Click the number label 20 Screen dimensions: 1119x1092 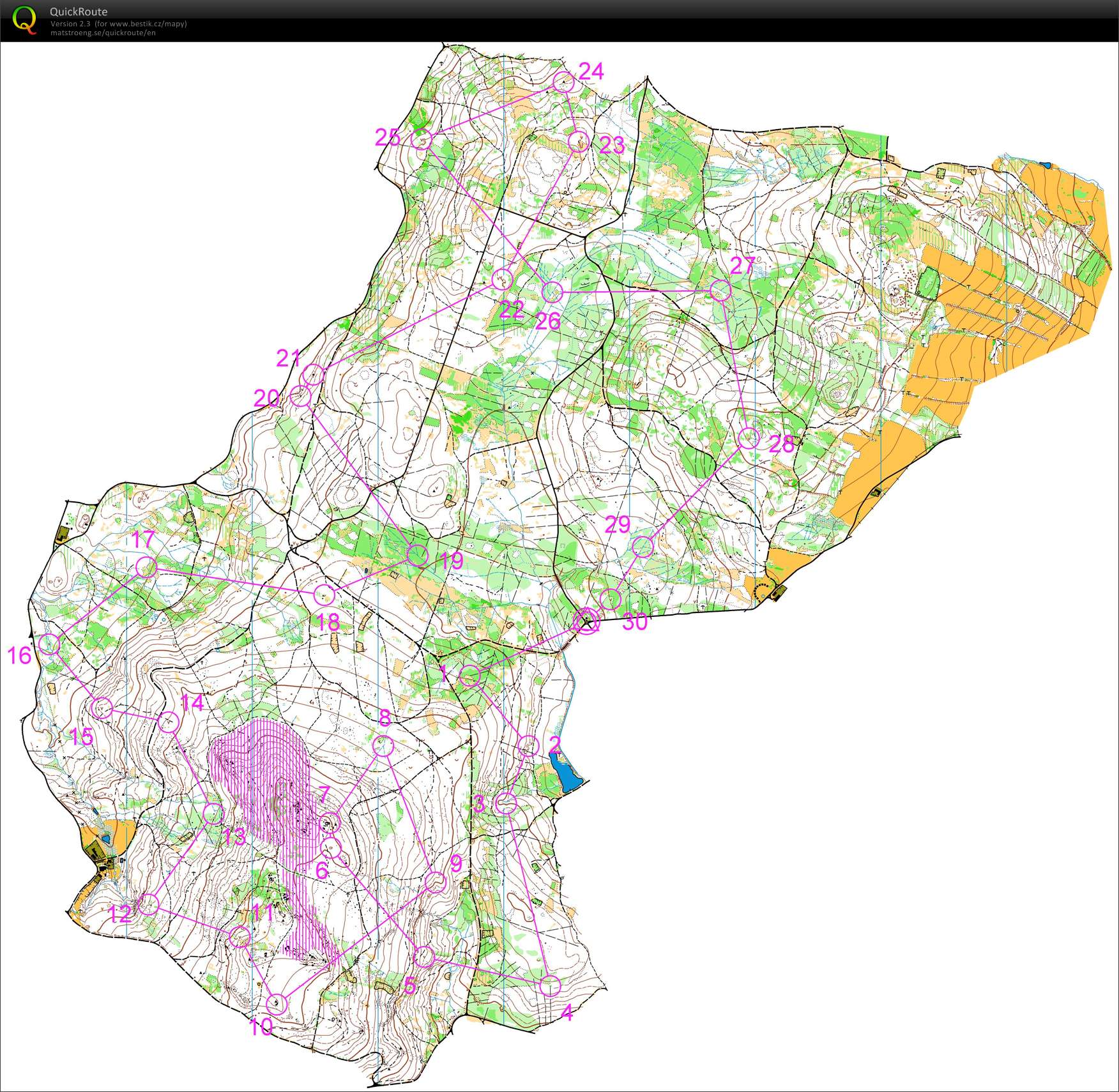pos(266,398)
